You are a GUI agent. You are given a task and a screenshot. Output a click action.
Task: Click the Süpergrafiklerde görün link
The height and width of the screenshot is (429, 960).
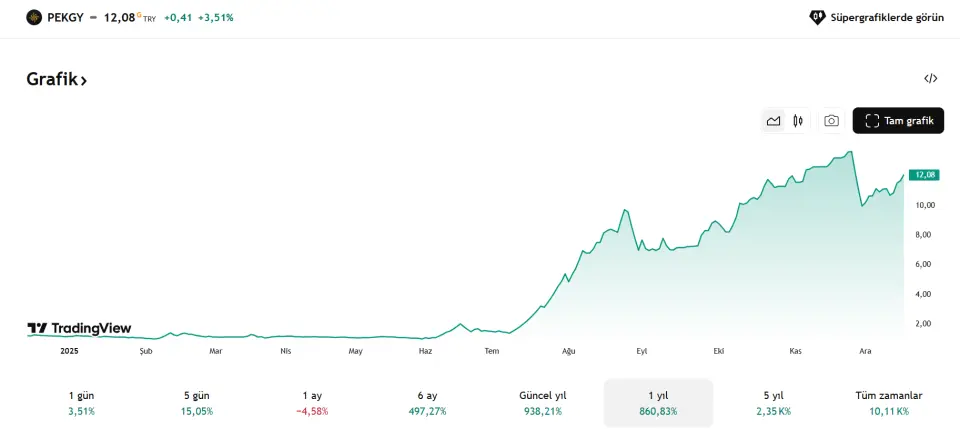887,17
